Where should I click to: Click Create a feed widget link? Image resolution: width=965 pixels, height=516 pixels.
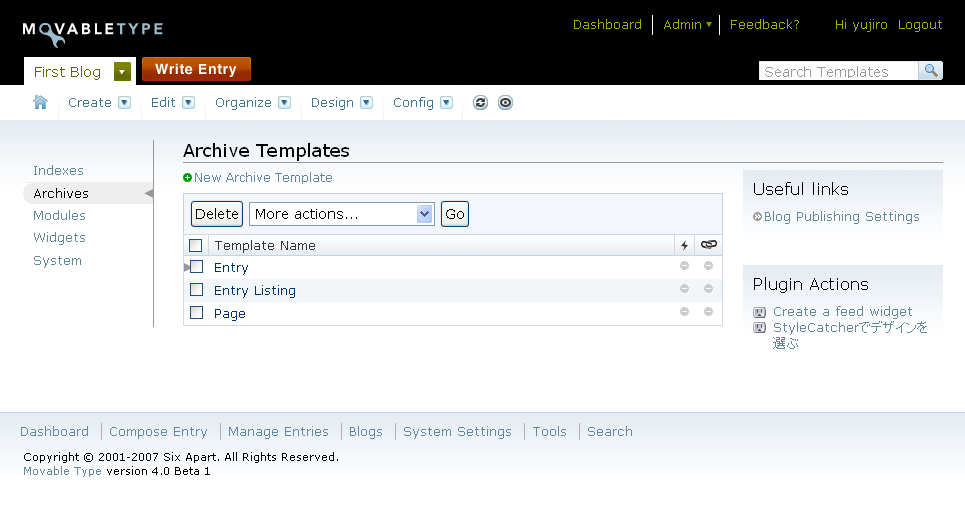(x=843, y=312)
